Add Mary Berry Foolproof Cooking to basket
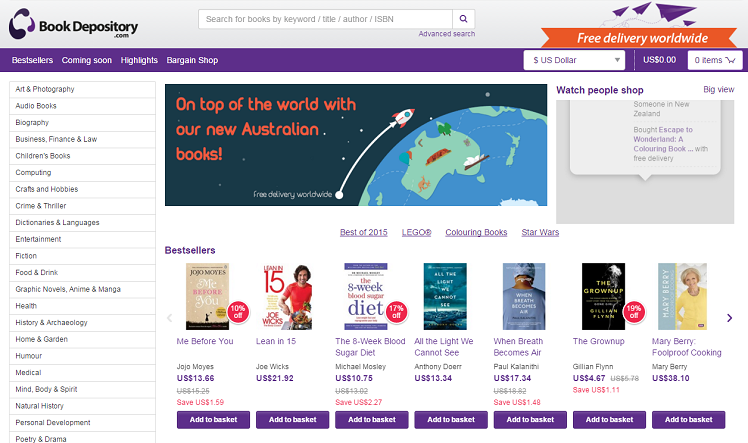The height and width of the screenshot is (443, 748). (688, 420)
